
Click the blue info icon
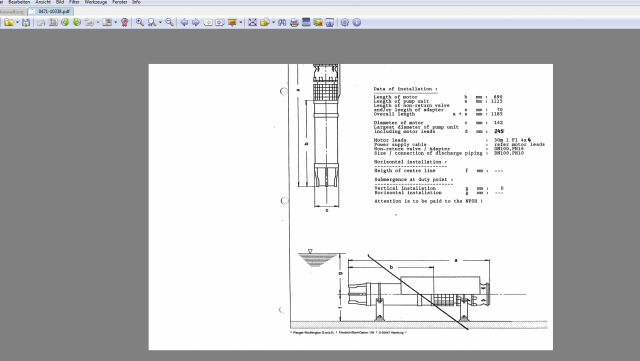(357, 22)
